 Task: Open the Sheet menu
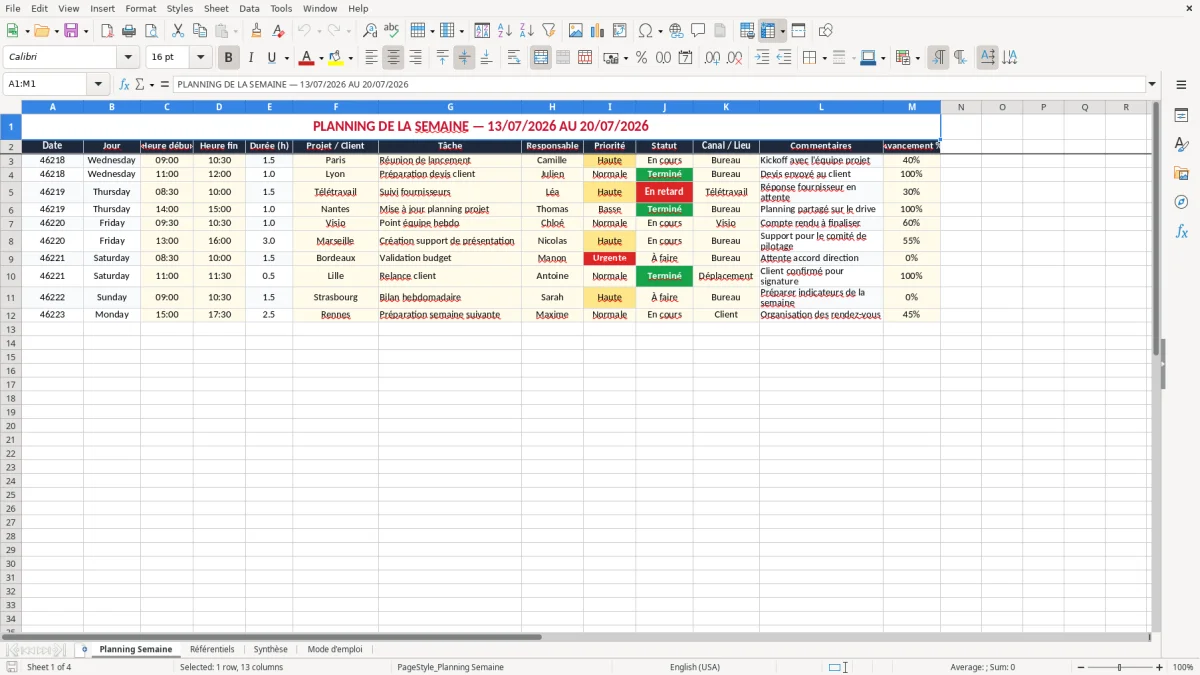coord(216,8)
